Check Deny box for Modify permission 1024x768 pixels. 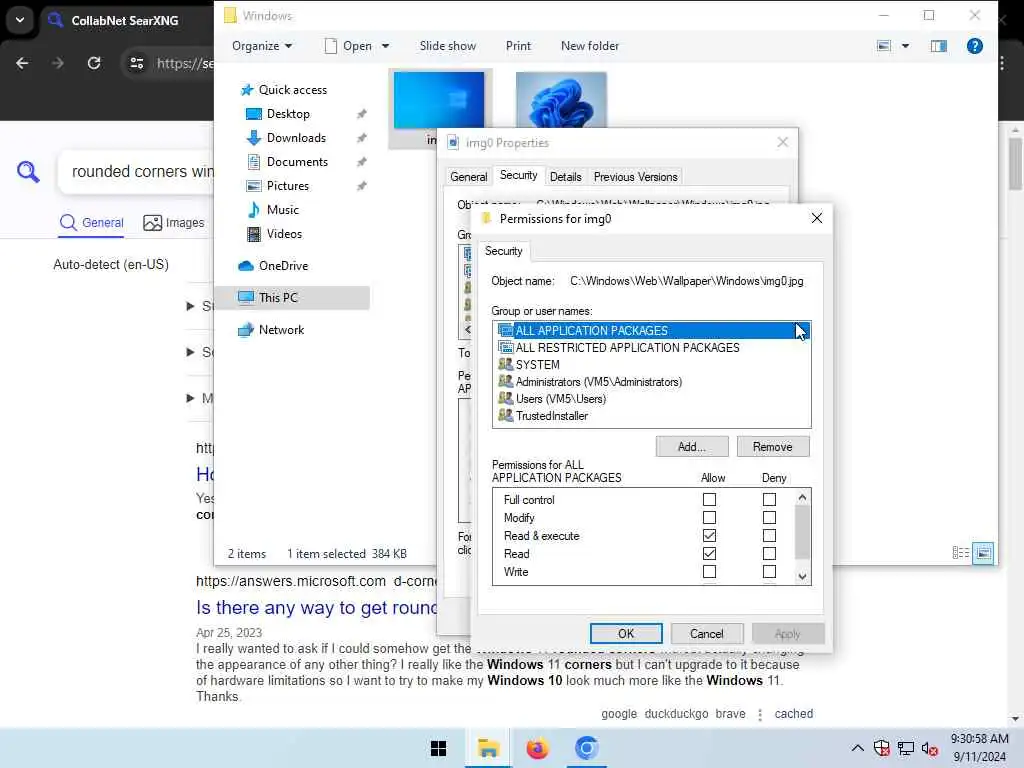769,518
